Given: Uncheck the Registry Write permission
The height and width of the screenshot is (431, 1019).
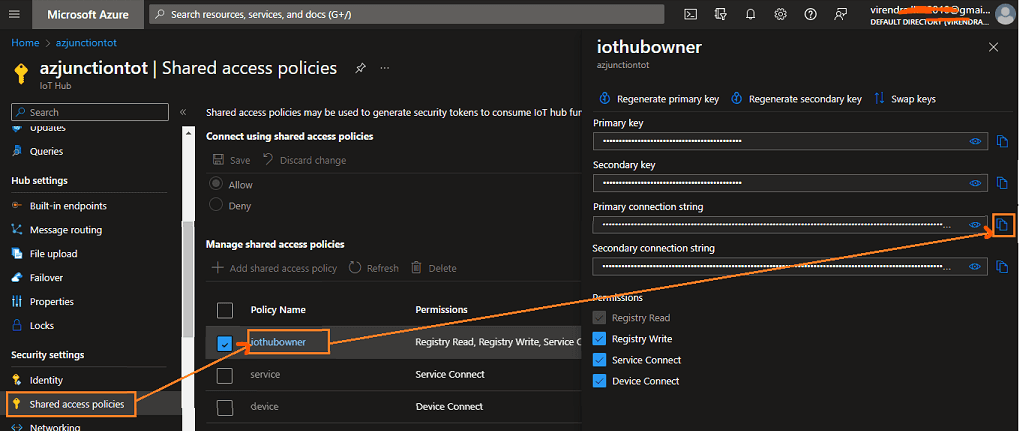Looking at the screenshot, I should (x=599, y=339).
